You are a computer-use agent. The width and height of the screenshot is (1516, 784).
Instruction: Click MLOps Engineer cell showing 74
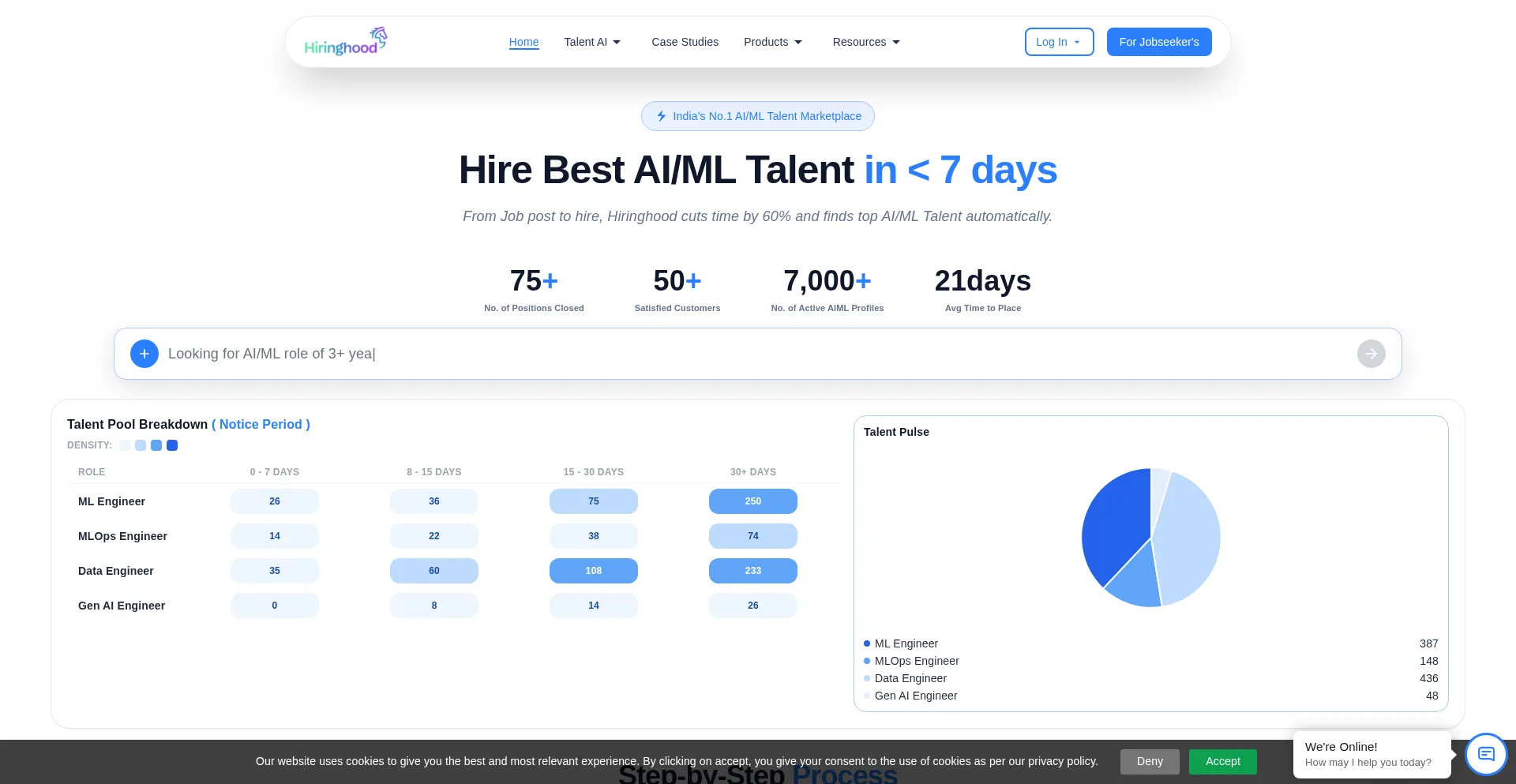[x=753, y=536]
